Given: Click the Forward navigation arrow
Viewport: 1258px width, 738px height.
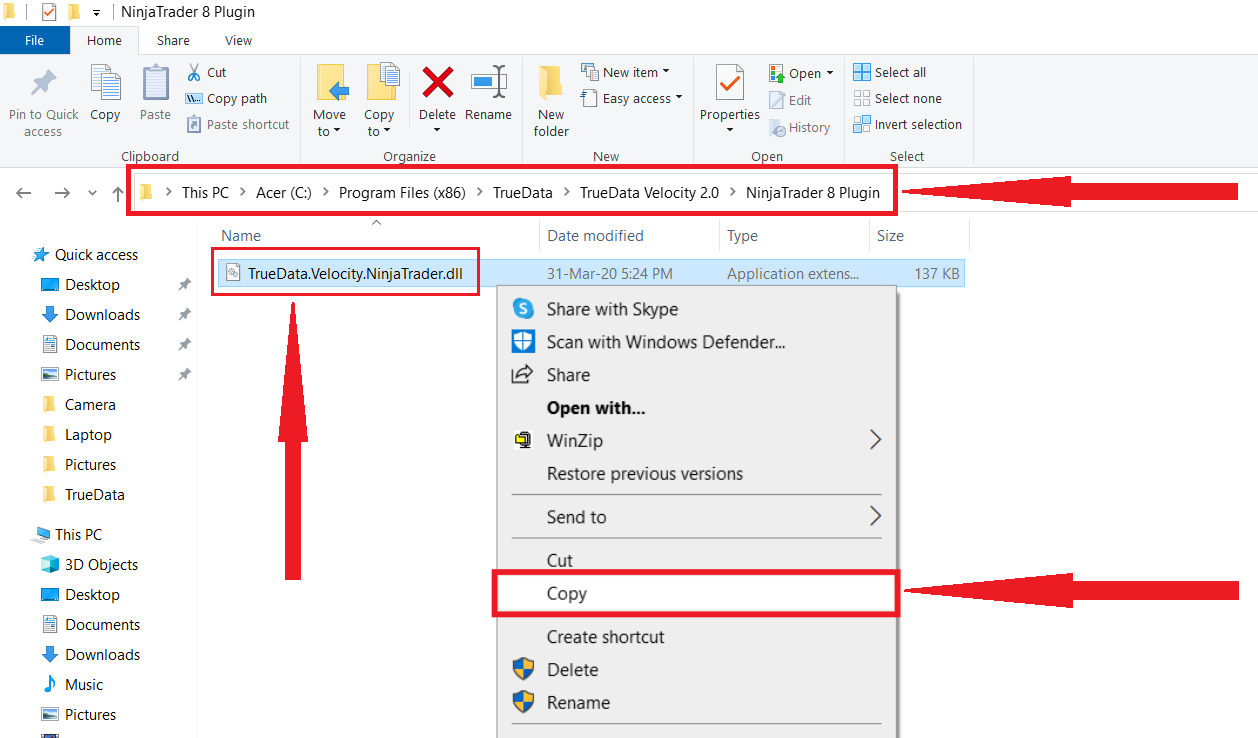Looking at the screenshot, I should [62, 193].
